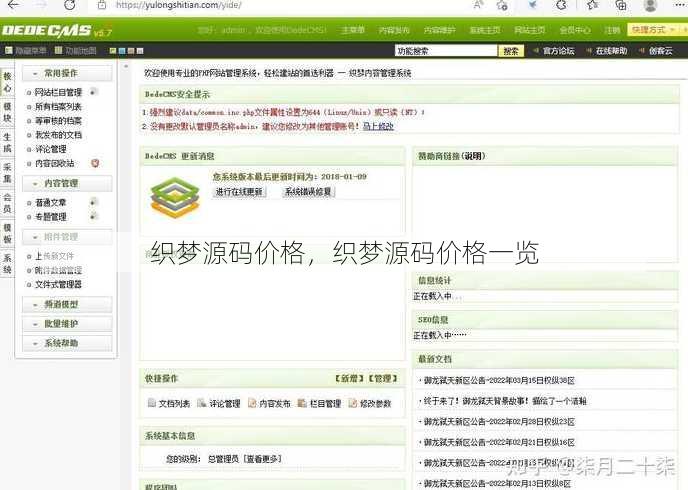Click the 文档列表 shortcut icon
Image resolution: width=688 pixels, height=490 pixels.
(x=152, y=403)
